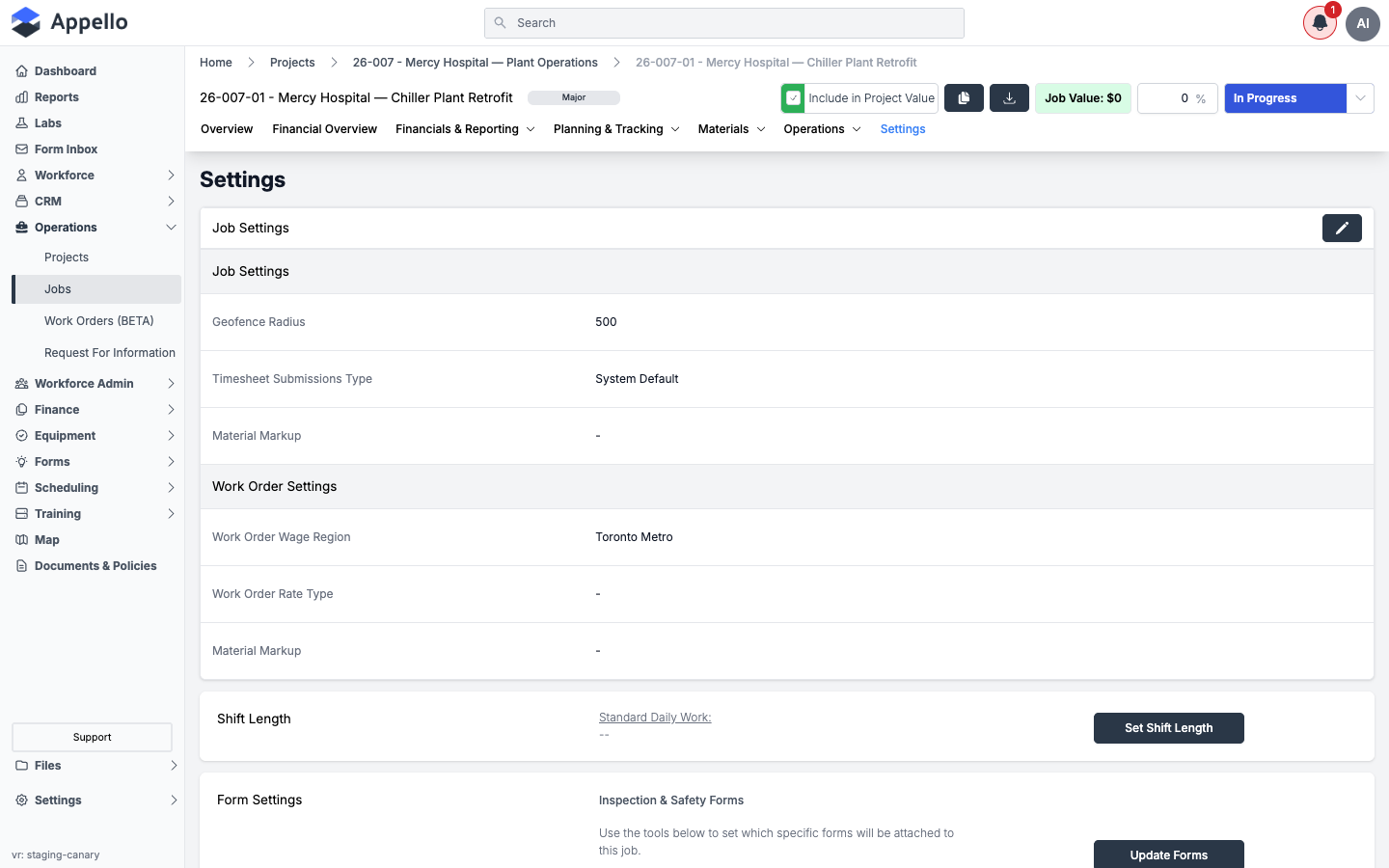This screenshot has width=1389, height=868.
Task: Click the Search input field
Action: (x=724, y=23)
